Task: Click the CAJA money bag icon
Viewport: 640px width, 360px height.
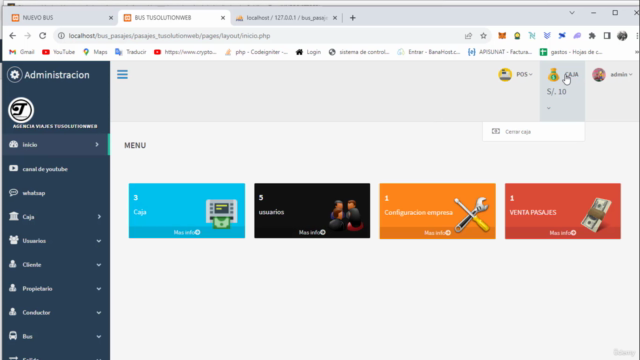Action: pyautogui.click(x=553, y=75)
